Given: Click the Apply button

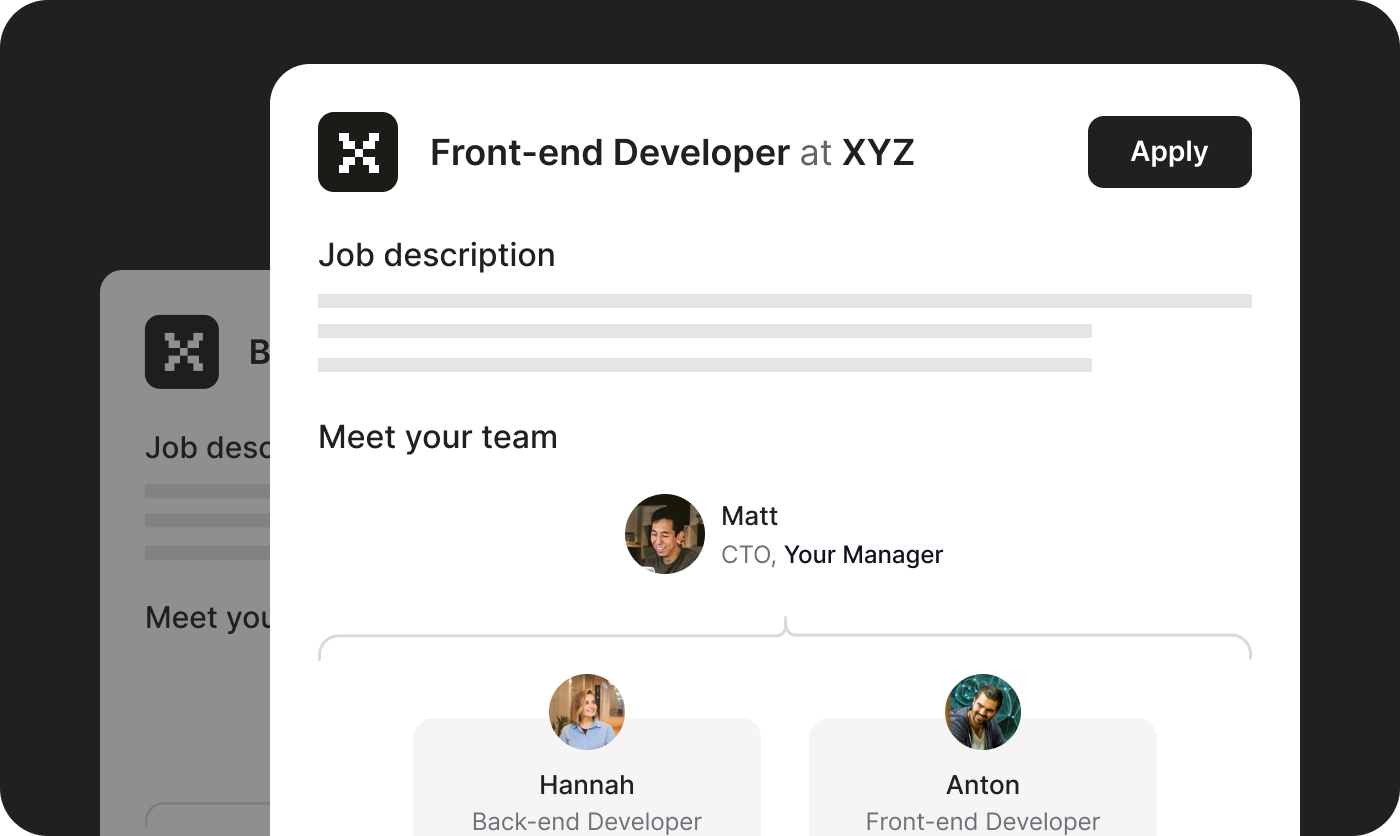Looking at the screenshot, I should click(x=1169, y=152).
